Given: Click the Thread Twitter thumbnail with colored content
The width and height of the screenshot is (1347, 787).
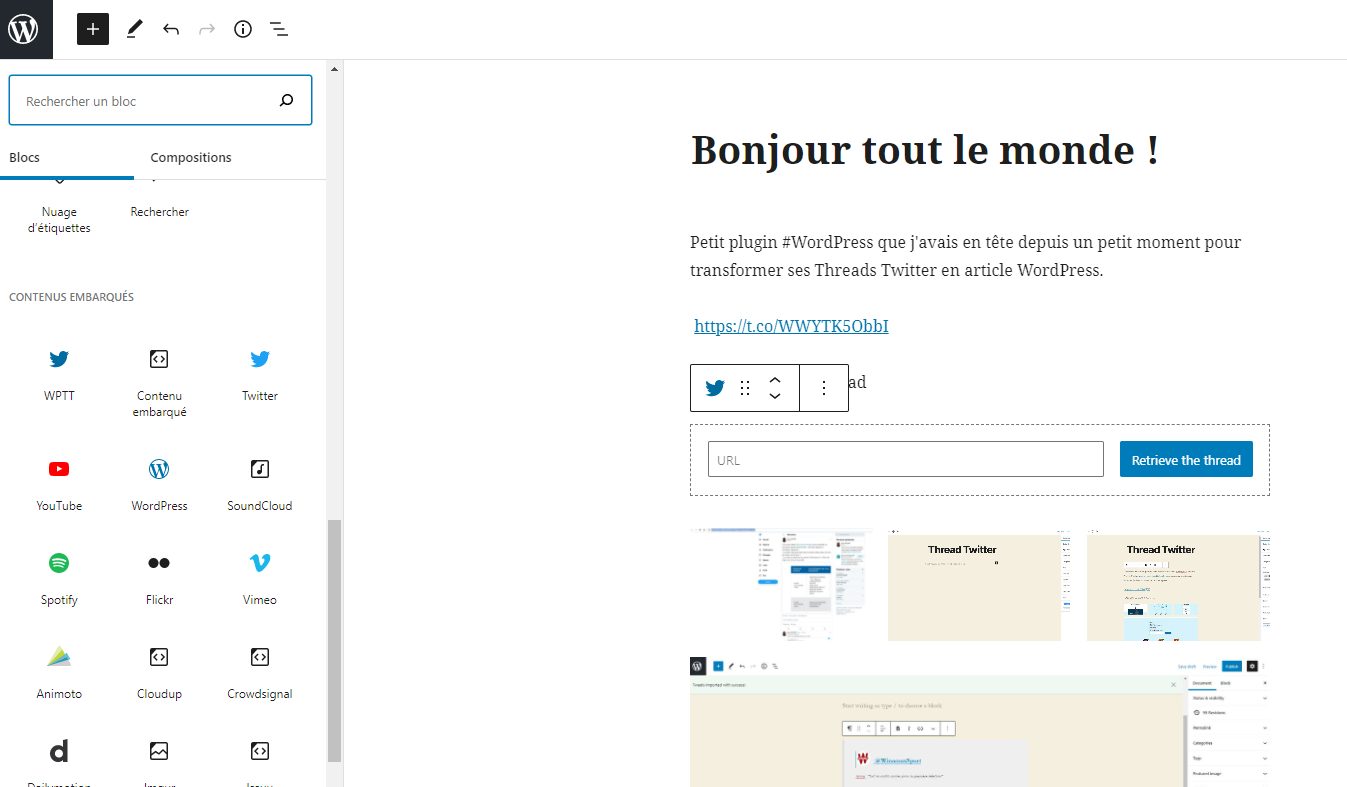Looking at the screenshot, I should 1178,586.
